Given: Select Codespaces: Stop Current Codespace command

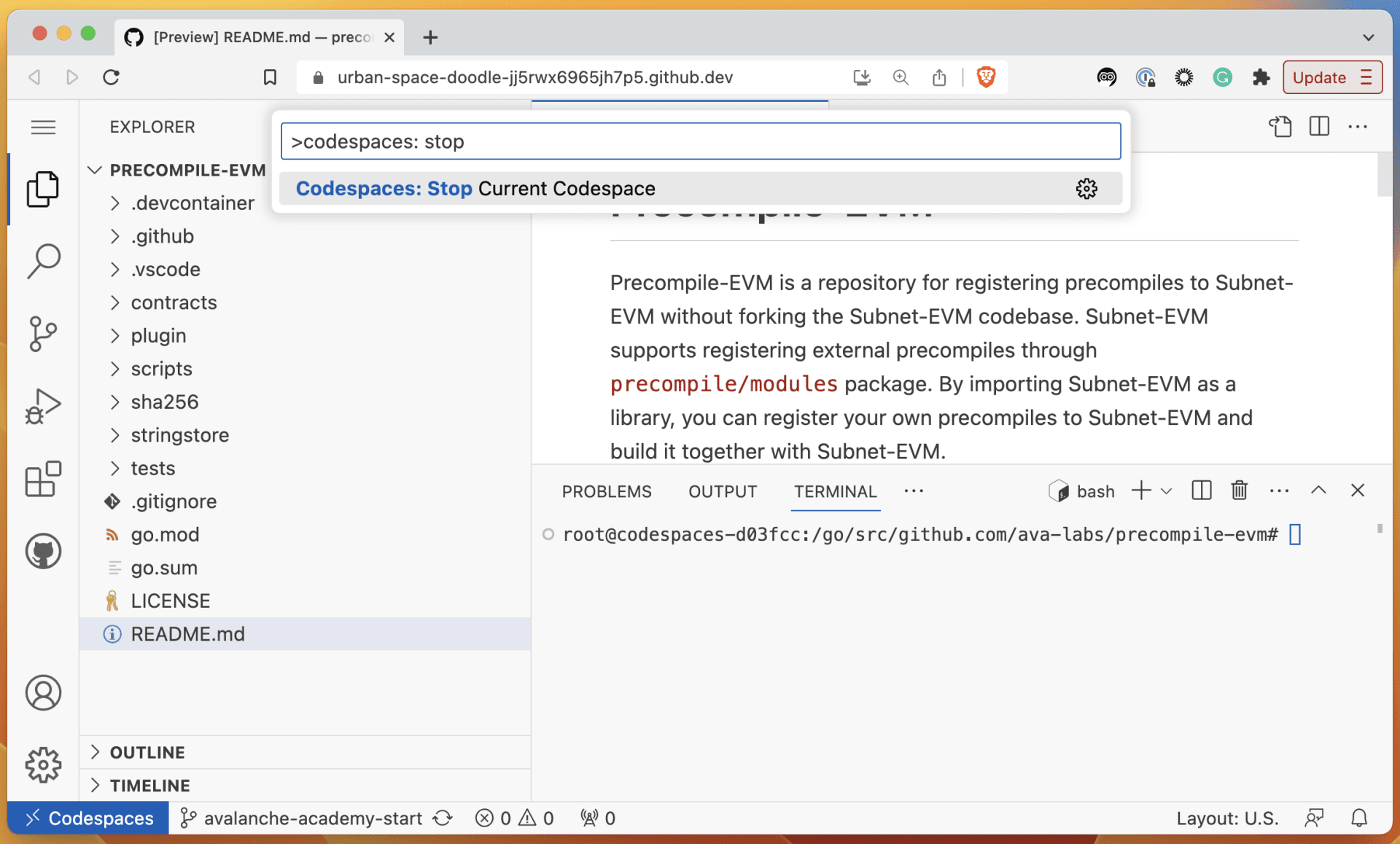Looking at the screenshot, I should 475,189.
